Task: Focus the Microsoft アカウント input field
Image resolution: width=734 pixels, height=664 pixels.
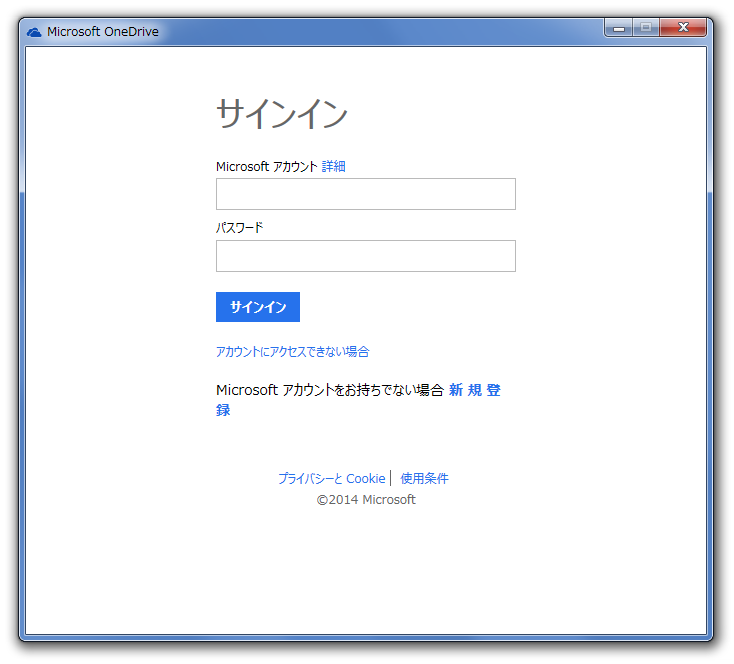Action: click(366, 194)
